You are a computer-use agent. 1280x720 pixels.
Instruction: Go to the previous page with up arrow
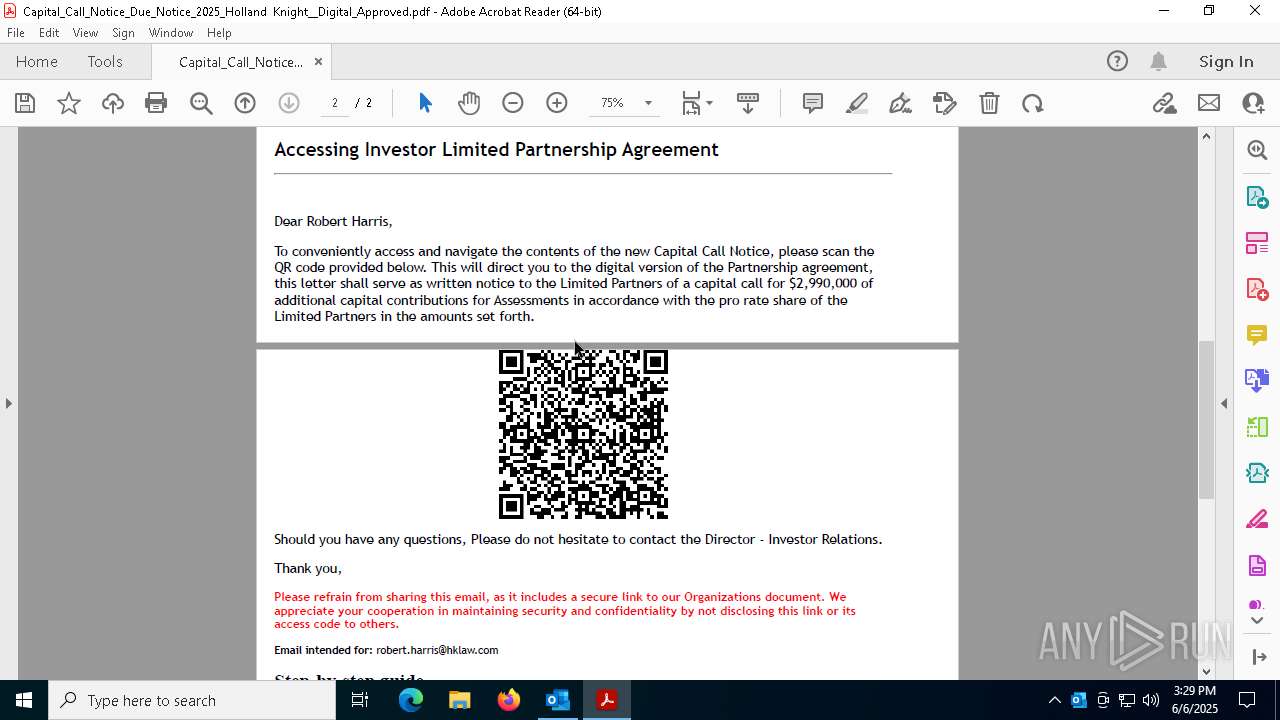coord(245,103)
